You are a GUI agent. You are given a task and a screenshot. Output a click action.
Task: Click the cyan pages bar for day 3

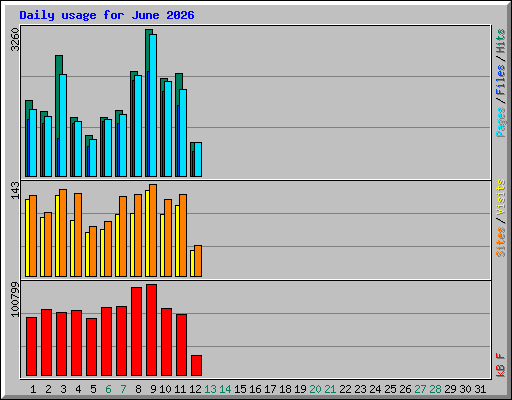pyautogui.click(x=63, y=125)
